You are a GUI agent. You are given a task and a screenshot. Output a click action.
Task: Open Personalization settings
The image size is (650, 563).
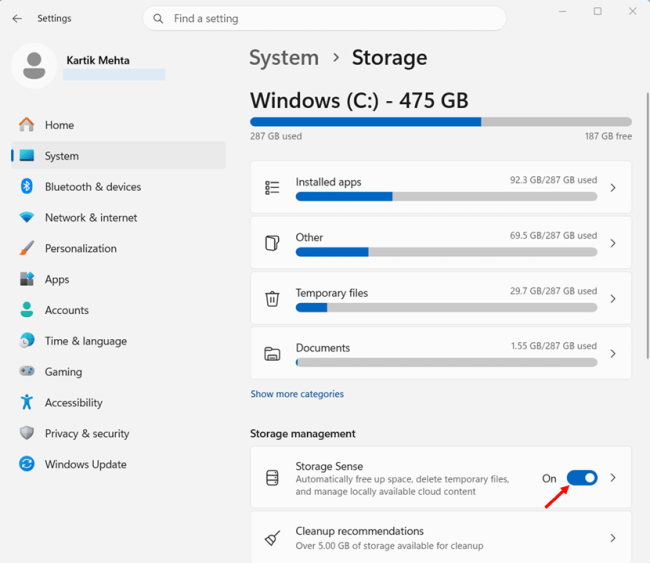tap(119, 248)
